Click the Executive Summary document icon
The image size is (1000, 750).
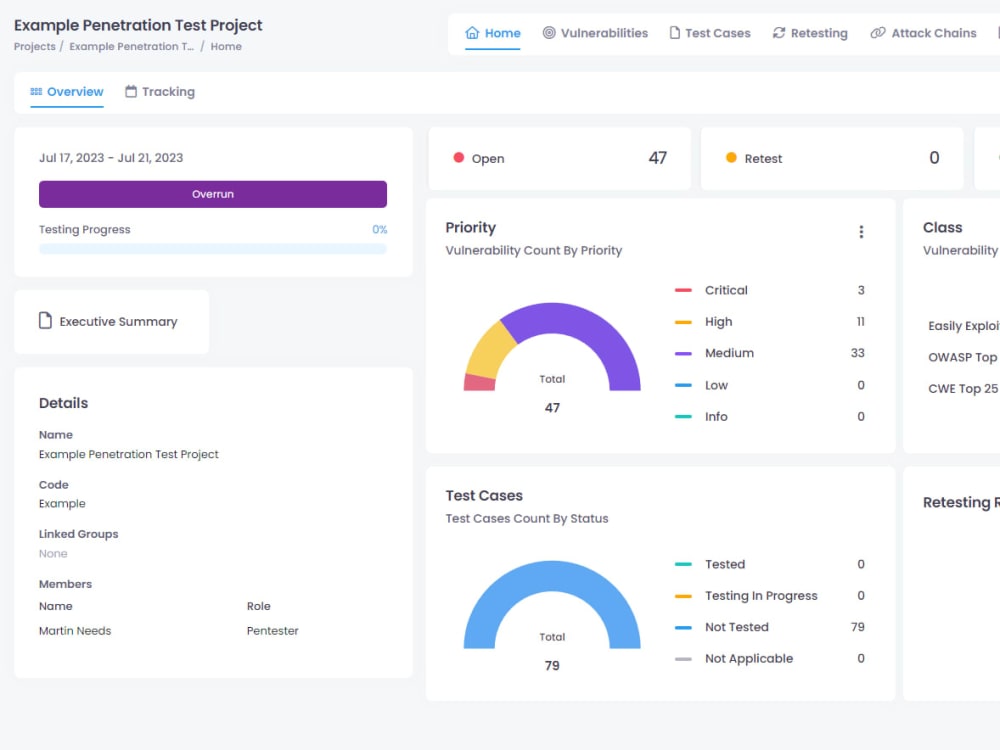click(45, 320)
